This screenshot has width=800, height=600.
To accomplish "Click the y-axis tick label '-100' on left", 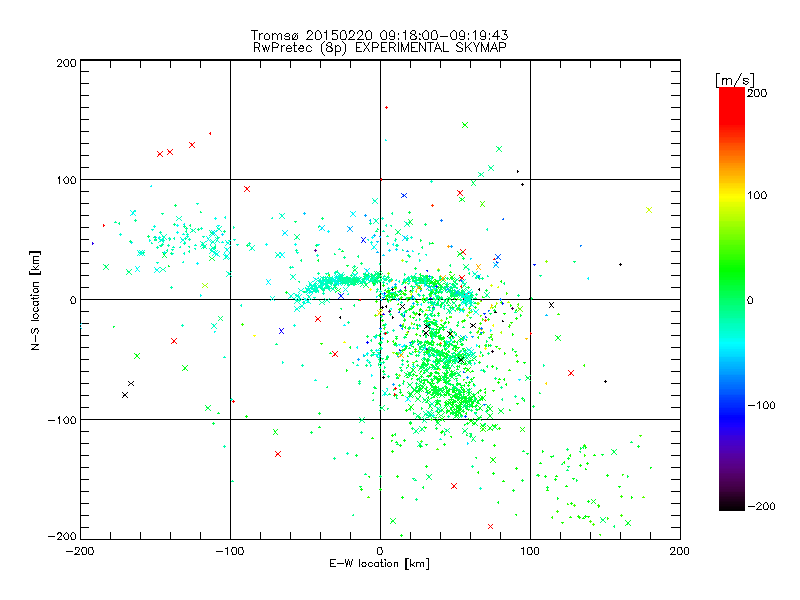I will [x=62, y=420].
